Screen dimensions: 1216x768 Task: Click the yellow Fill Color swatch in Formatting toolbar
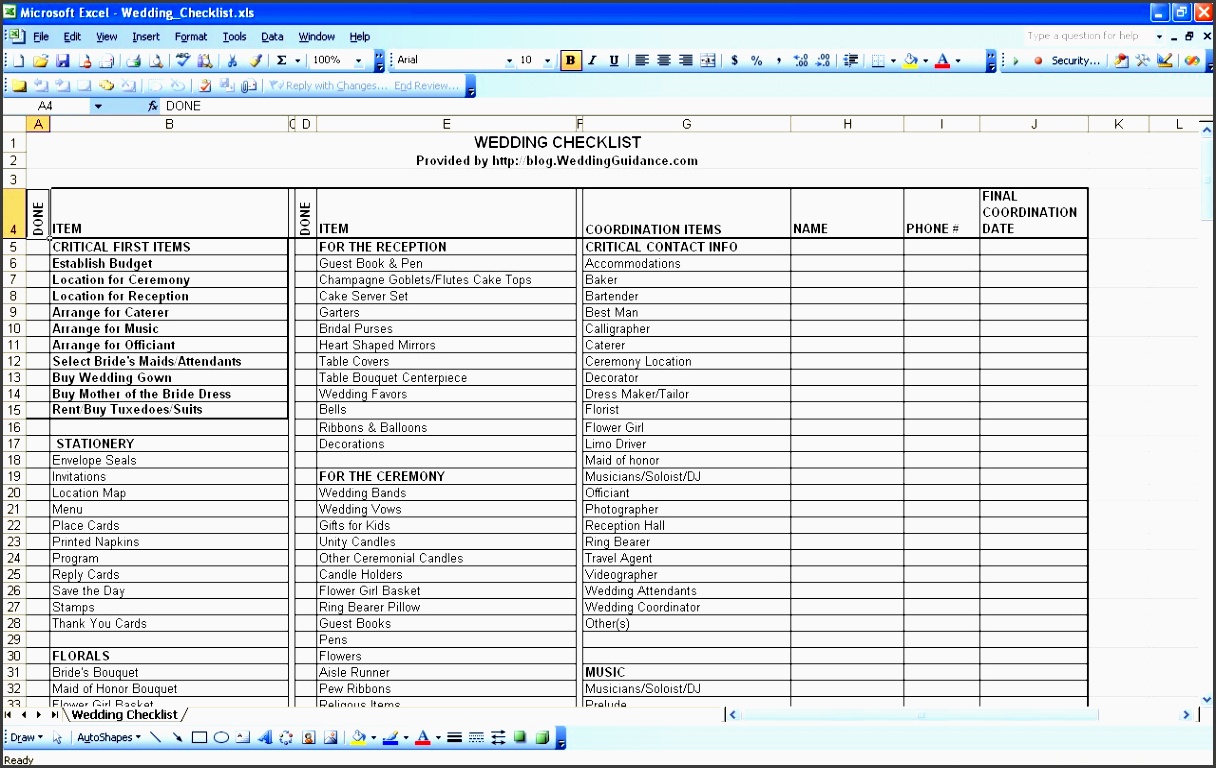[910, 61]
